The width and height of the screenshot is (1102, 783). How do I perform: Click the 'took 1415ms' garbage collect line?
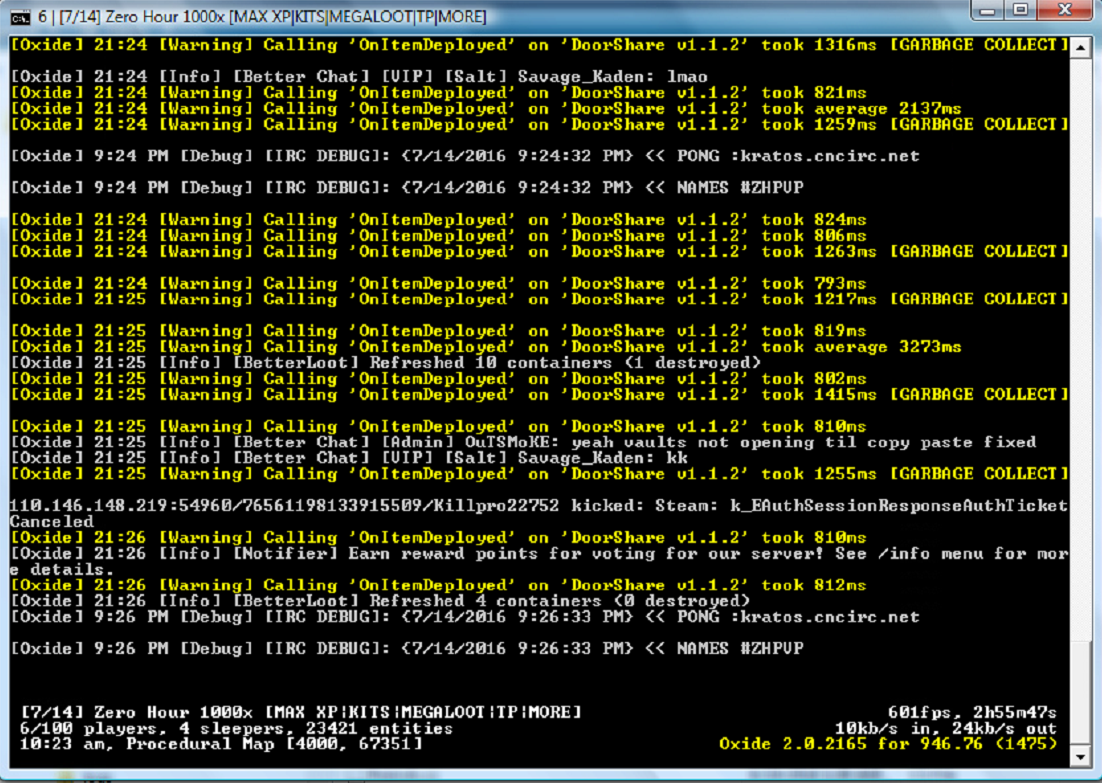tap(539, 394)
